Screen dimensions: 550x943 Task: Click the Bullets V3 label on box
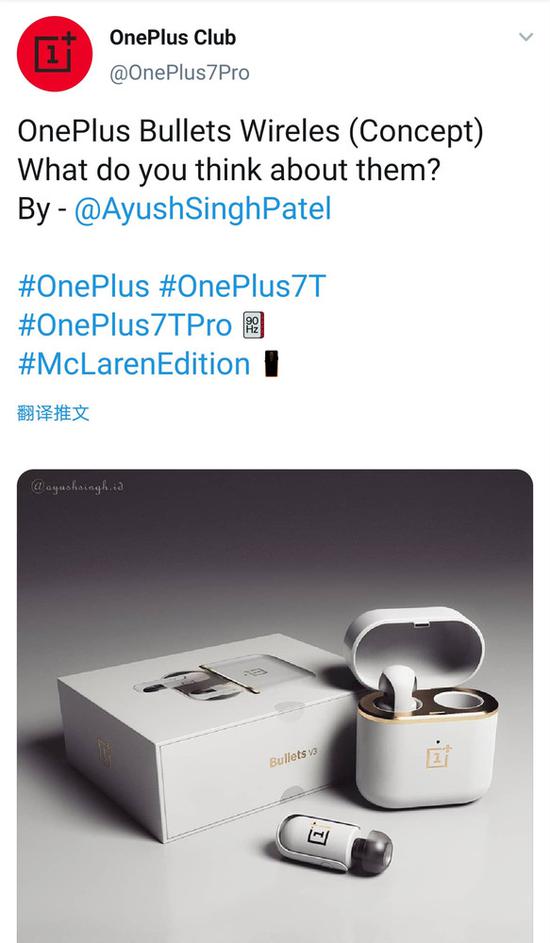[293, 757]
